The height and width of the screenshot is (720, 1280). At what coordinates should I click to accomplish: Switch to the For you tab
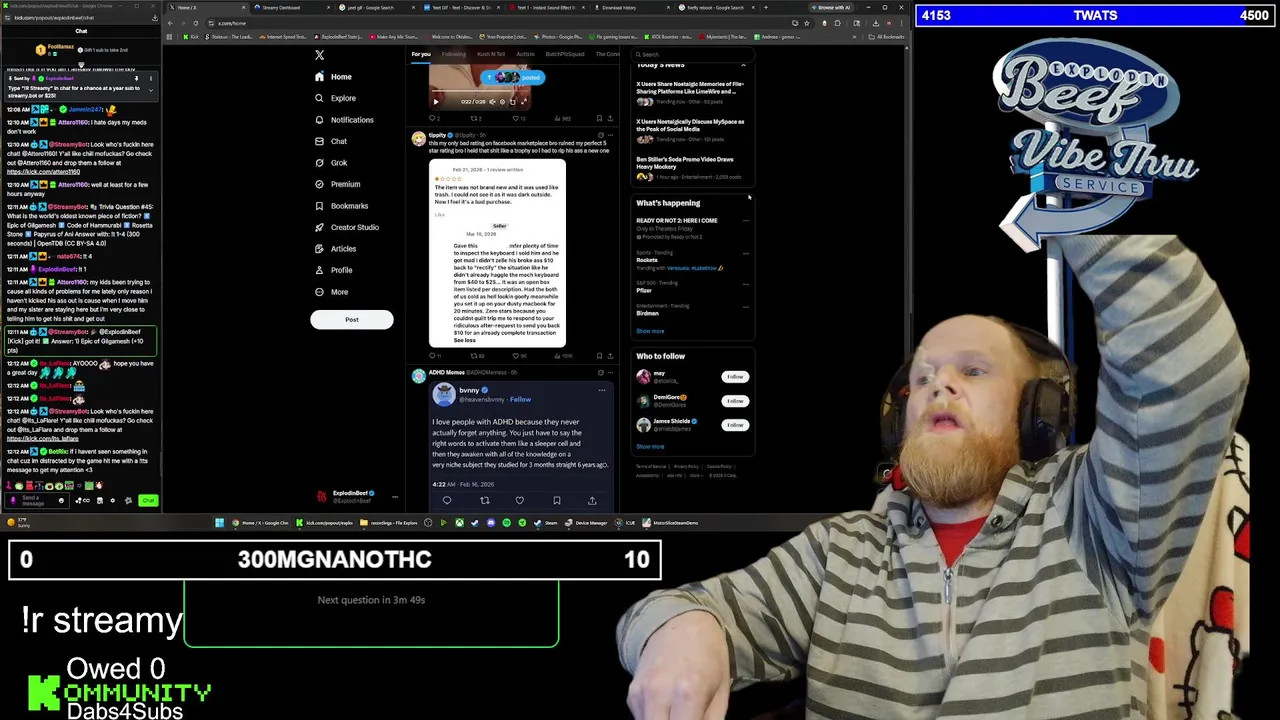421,54
